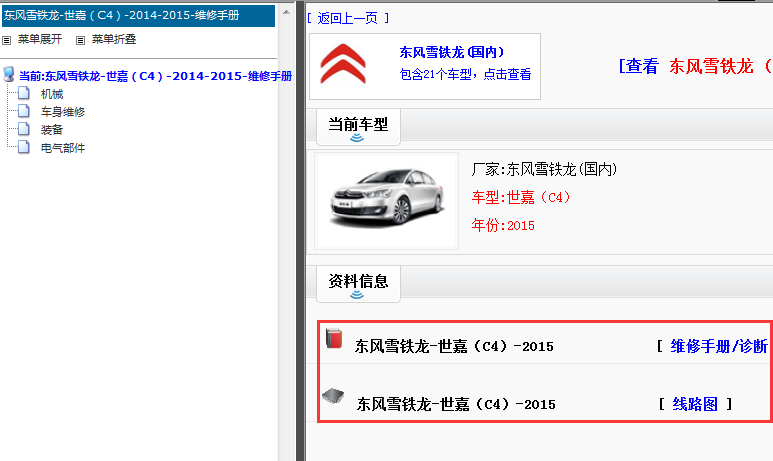Open the 装备 tree item

click(x=52, y=130)
